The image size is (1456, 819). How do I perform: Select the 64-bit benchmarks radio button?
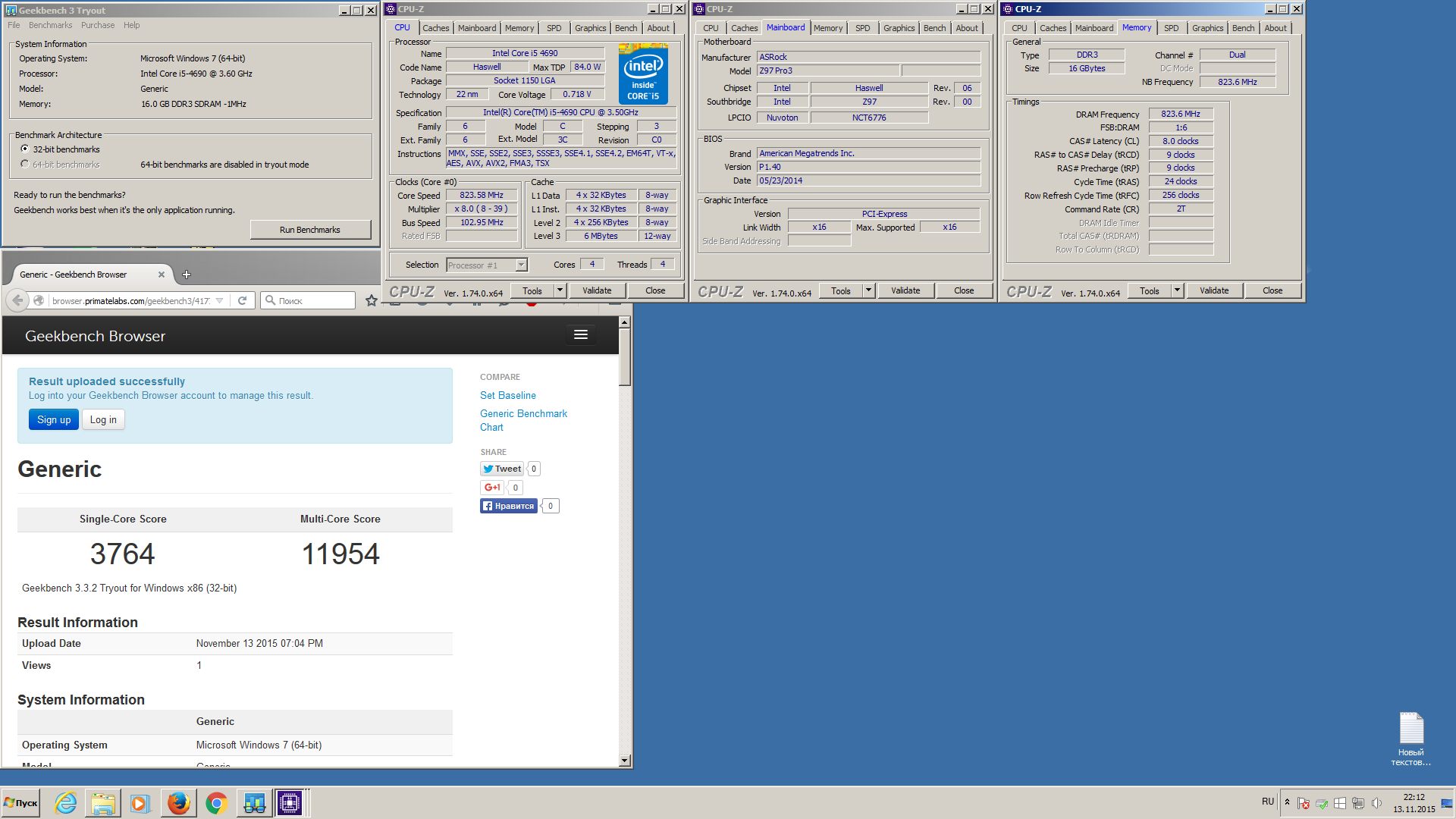tap(25, 165)
